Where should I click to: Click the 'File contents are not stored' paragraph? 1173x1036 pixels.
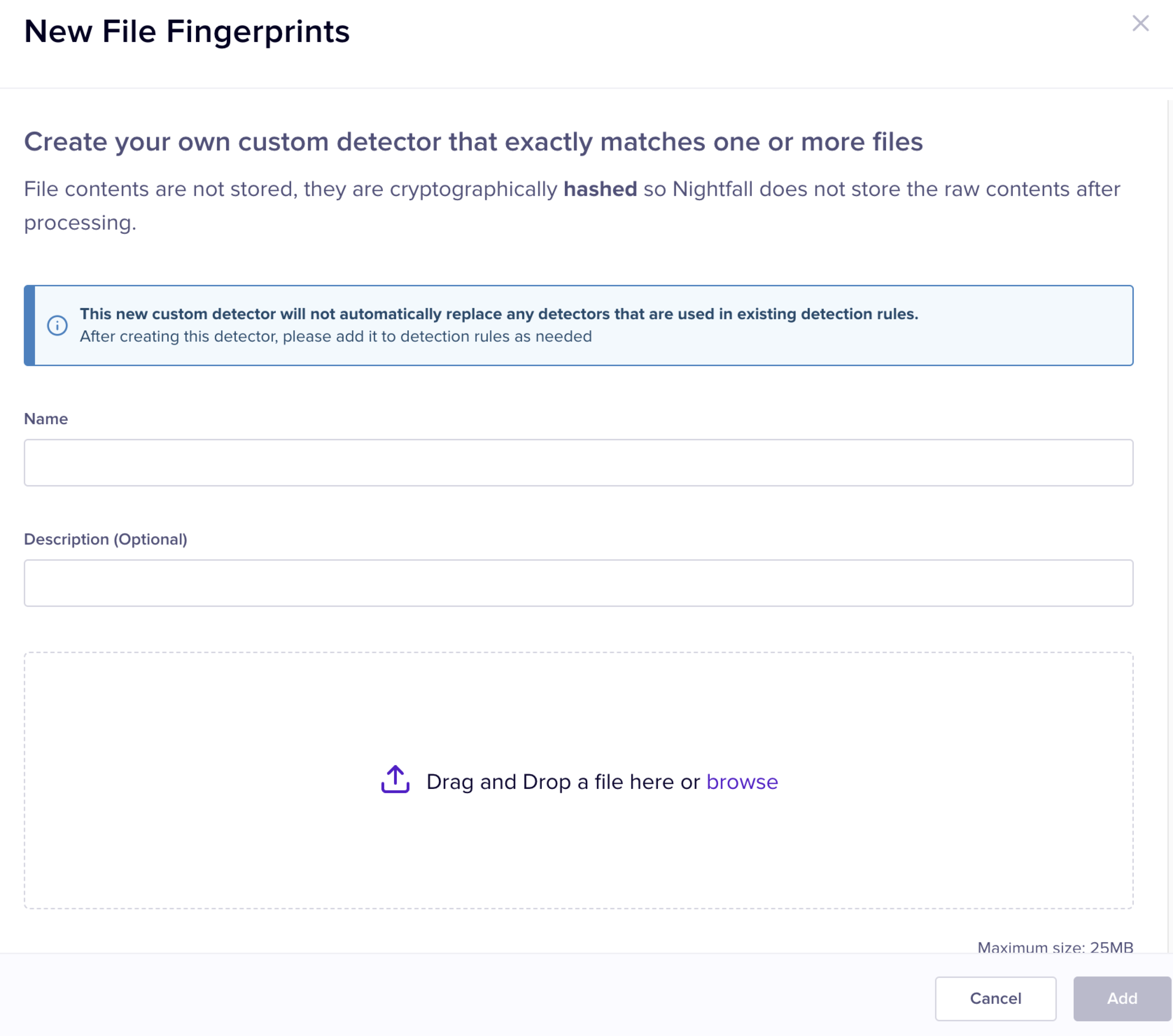click(x=287, y=189)
